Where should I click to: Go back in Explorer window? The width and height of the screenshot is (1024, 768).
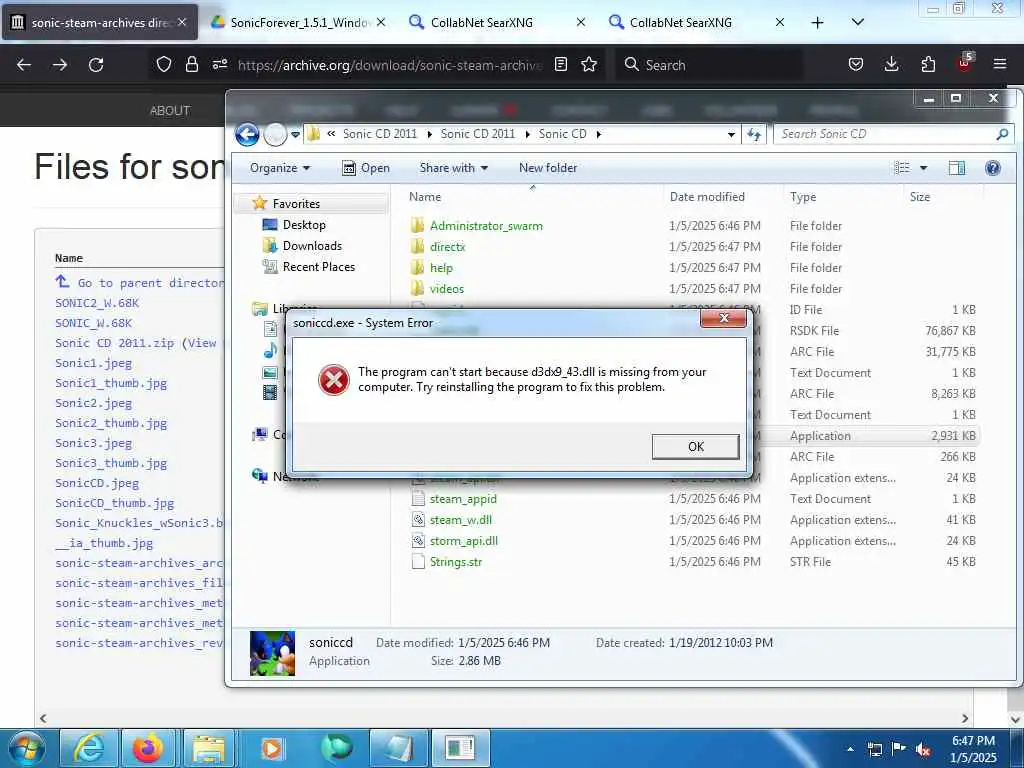pos(248,135)
